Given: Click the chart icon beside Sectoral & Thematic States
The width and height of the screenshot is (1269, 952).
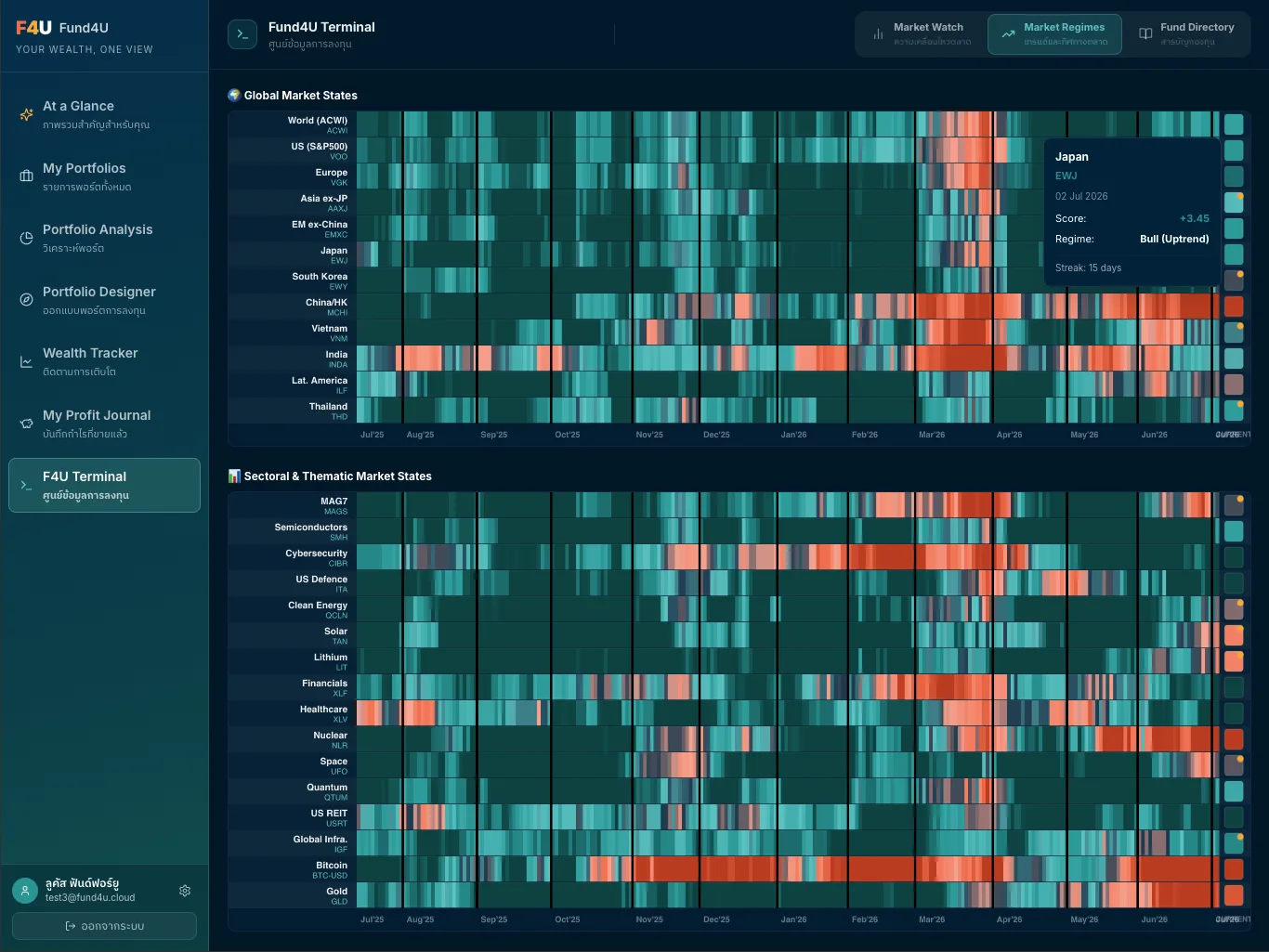Looking at the screenshot, I should click(x=234, y=476).
